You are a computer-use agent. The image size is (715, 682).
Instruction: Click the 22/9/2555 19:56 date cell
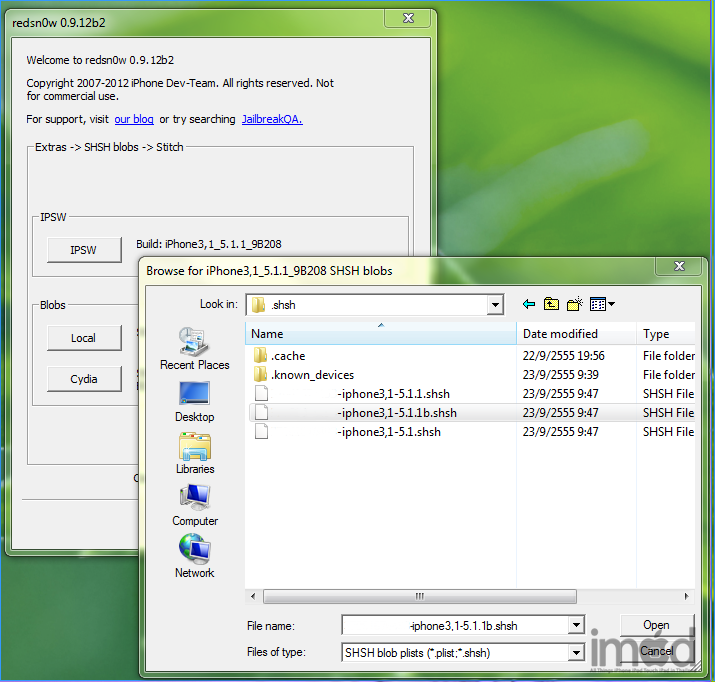[x=564, y=356]
